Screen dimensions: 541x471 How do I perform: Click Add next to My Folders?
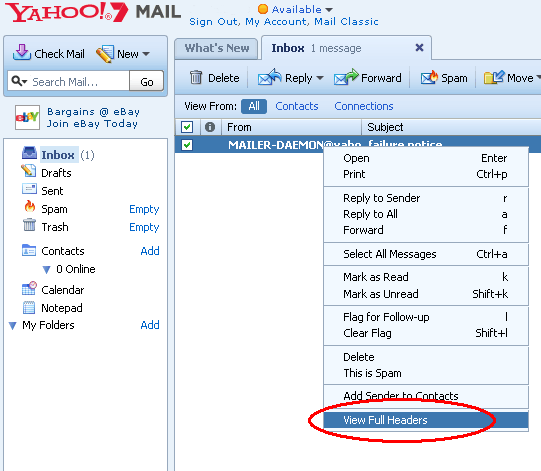click(150, 325)
